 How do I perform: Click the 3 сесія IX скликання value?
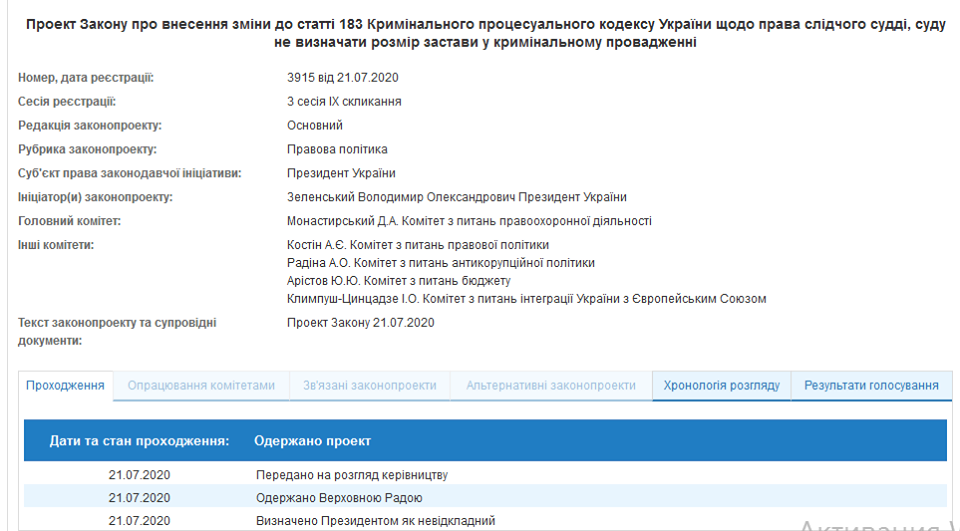tap(344, 102)
